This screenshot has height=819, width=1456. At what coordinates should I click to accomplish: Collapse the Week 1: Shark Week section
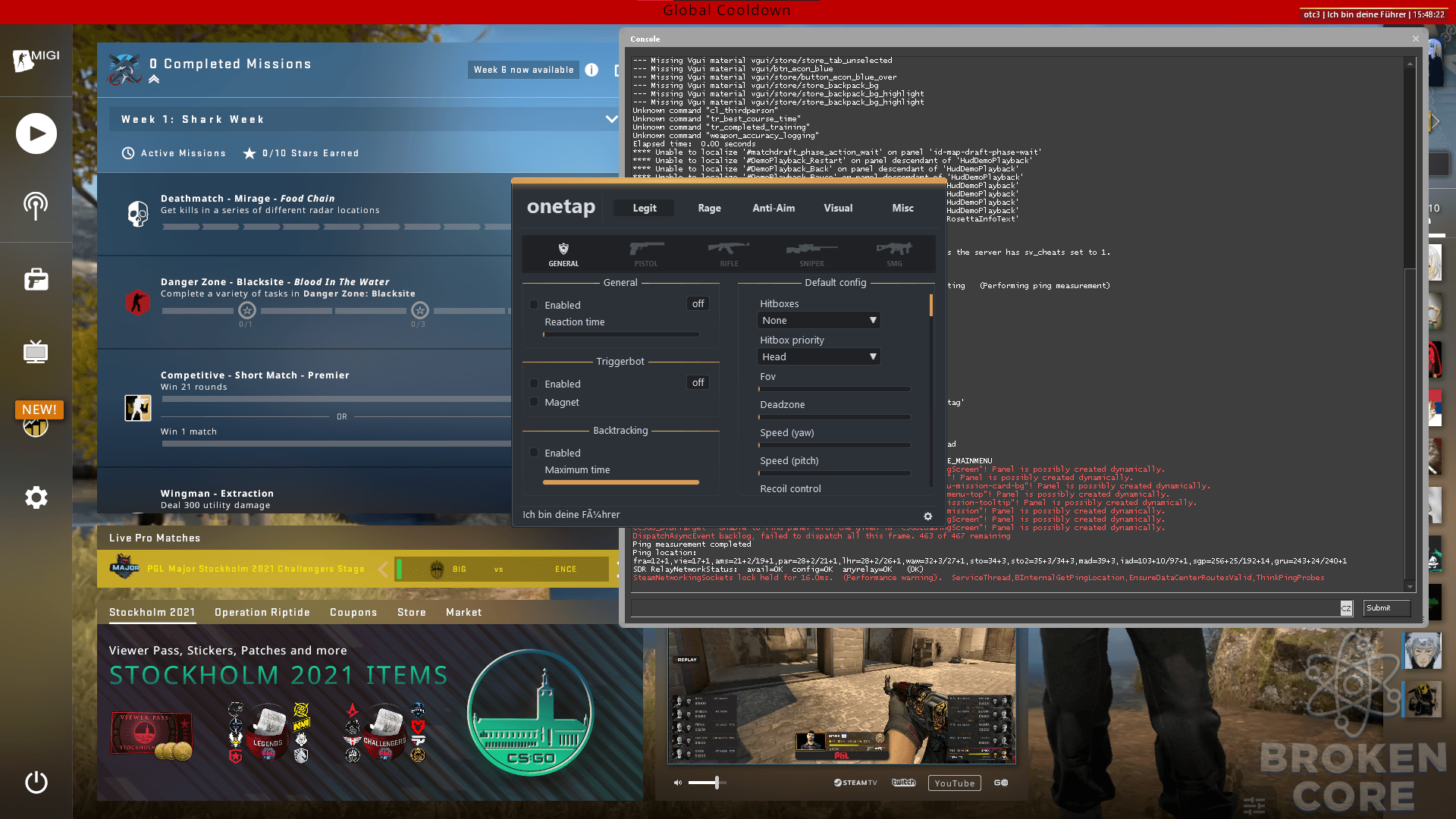[x=611, y=119]
